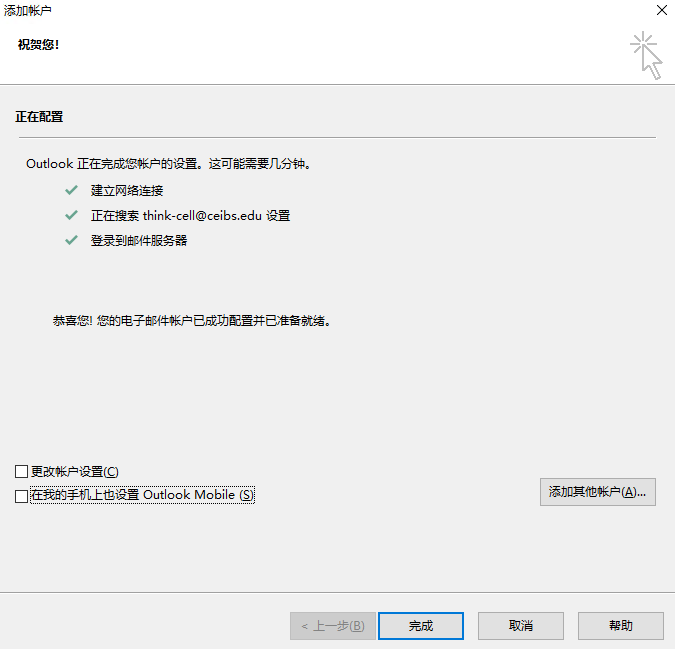Click the 恭喜您 success message text
Screen dimensions: 675x649
click(191, 322)
